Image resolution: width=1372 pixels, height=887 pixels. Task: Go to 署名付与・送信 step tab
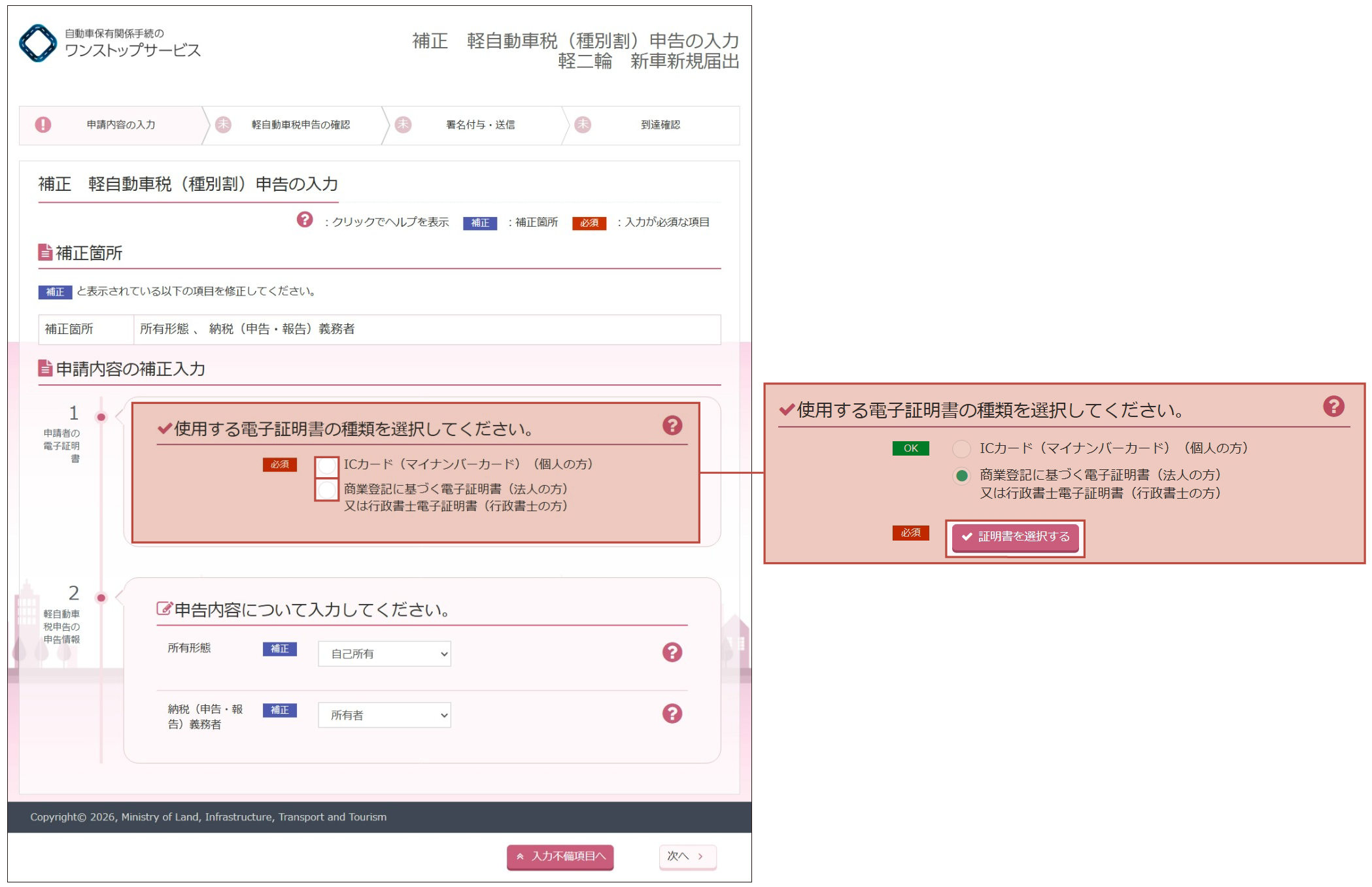480,125
